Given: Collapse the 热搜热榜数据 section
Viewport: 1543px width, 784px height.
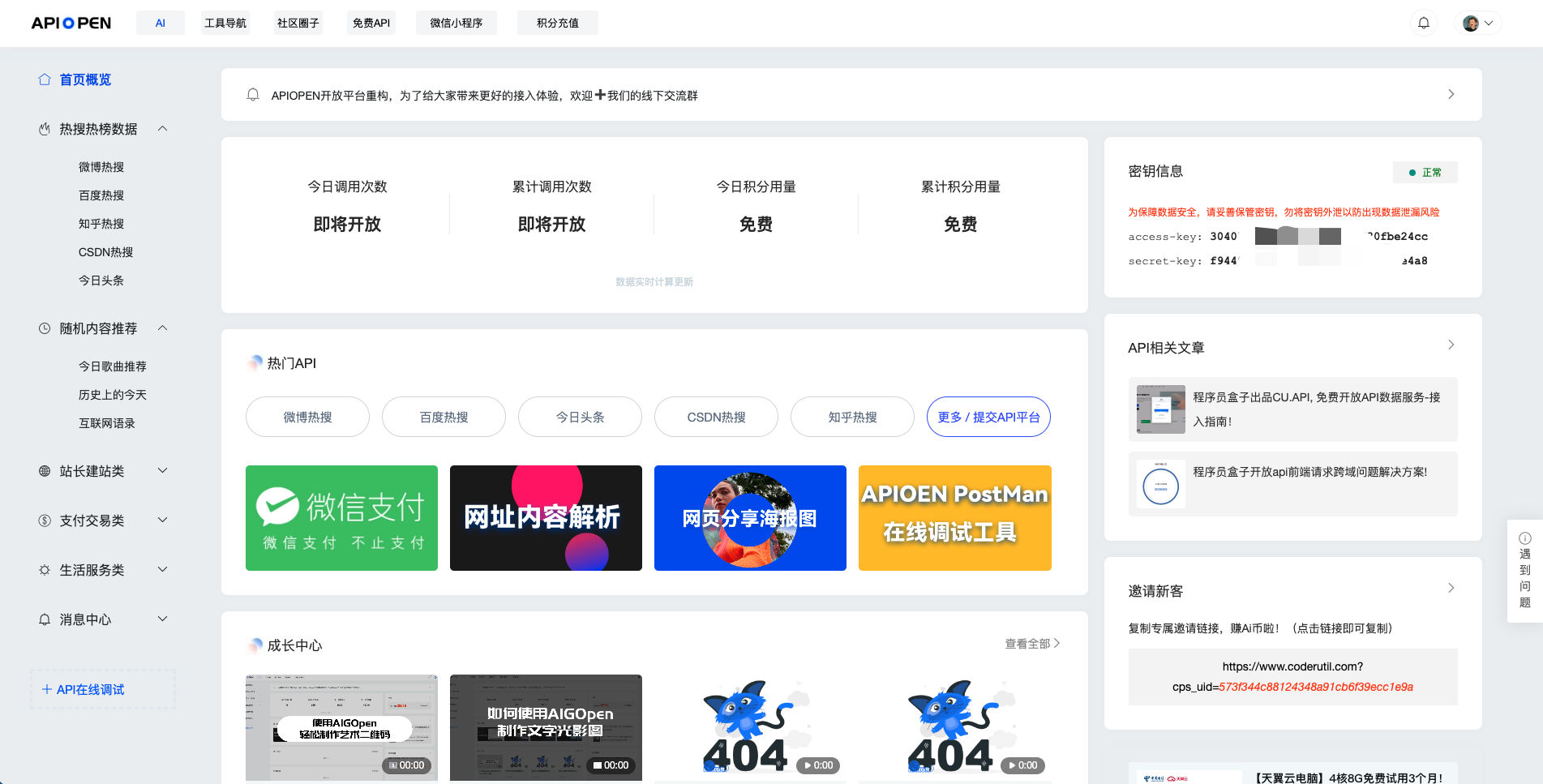Looking at the screenshot, I should [162, 129].
